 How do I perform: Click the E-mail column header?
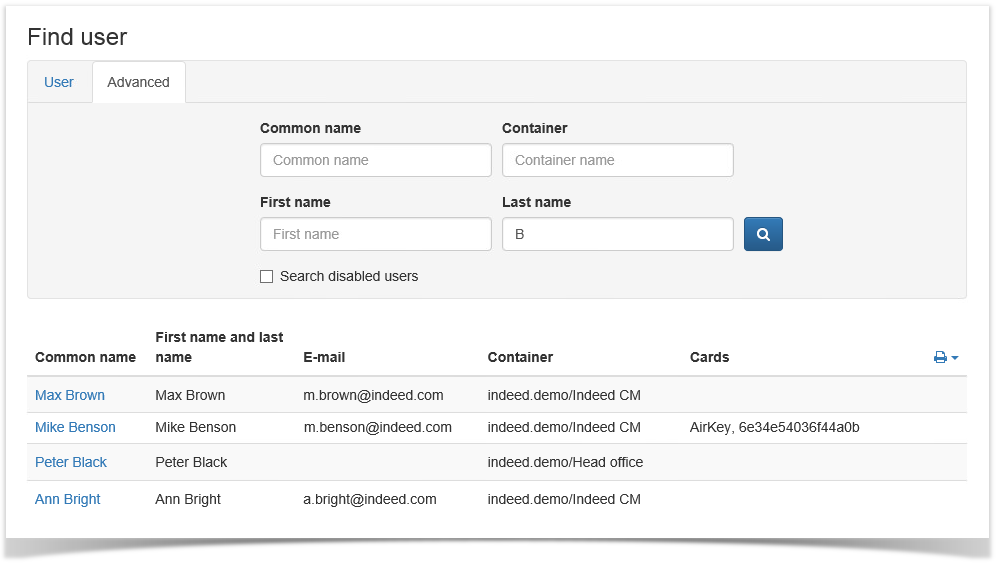(x=324, y=357)
